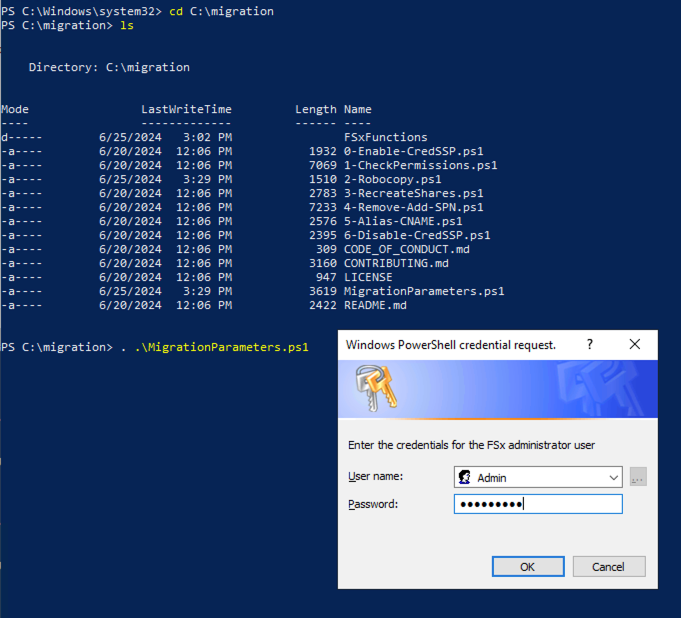Click the question mark help icon
Image resolution: width=681 pixels, height=618 pixels.
[590, 344]
